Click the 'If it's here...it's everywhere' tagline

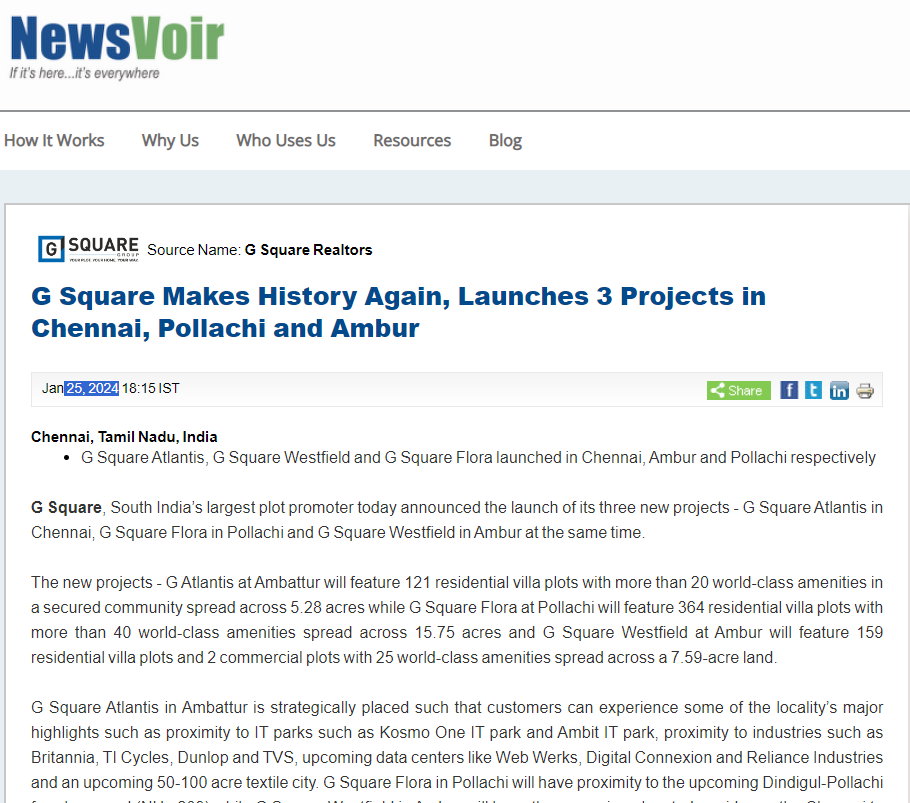pyautogui.click(x=84, y=73)
